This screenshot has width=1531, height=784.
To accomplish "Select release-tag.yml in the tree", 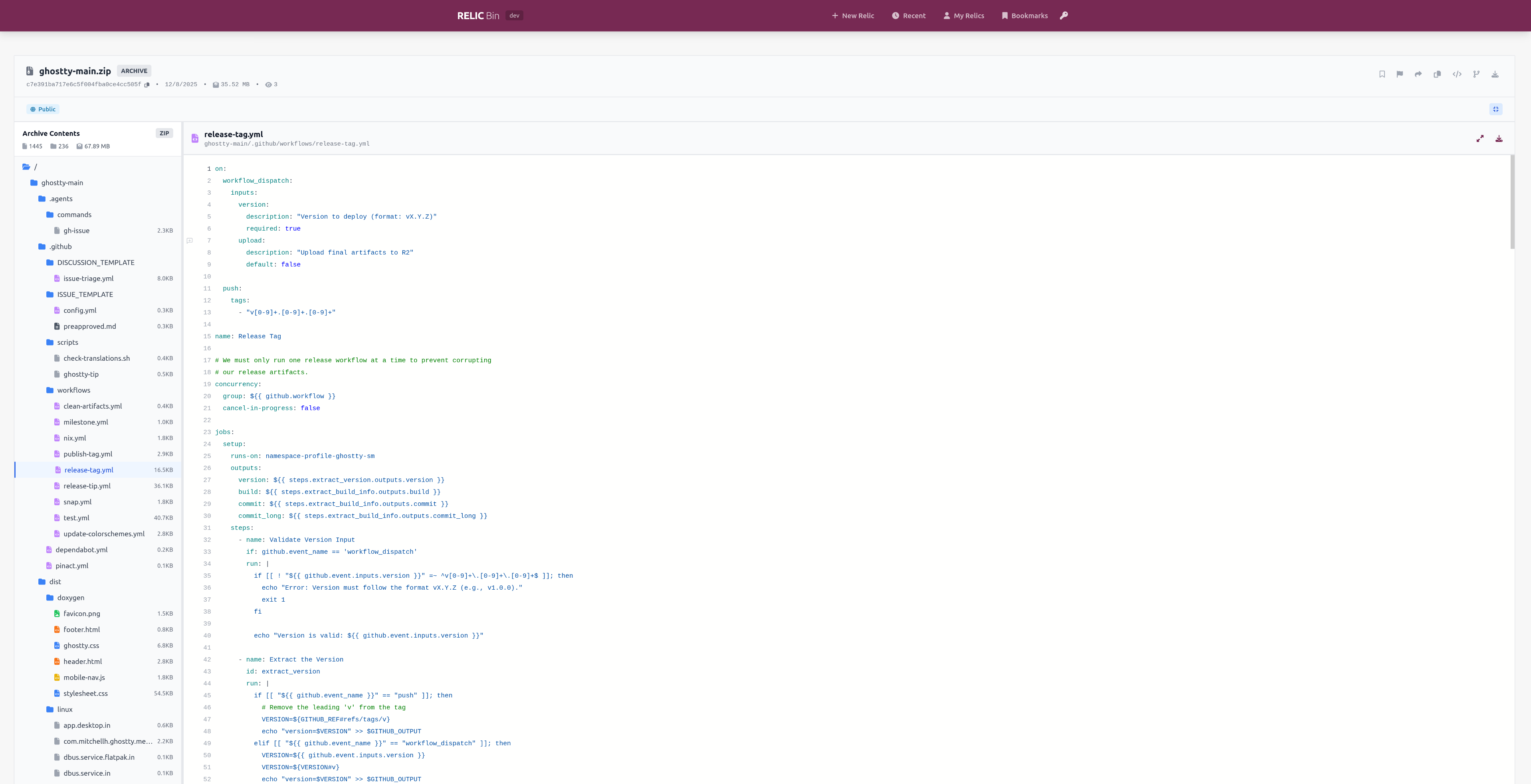I will pos(97,470).
